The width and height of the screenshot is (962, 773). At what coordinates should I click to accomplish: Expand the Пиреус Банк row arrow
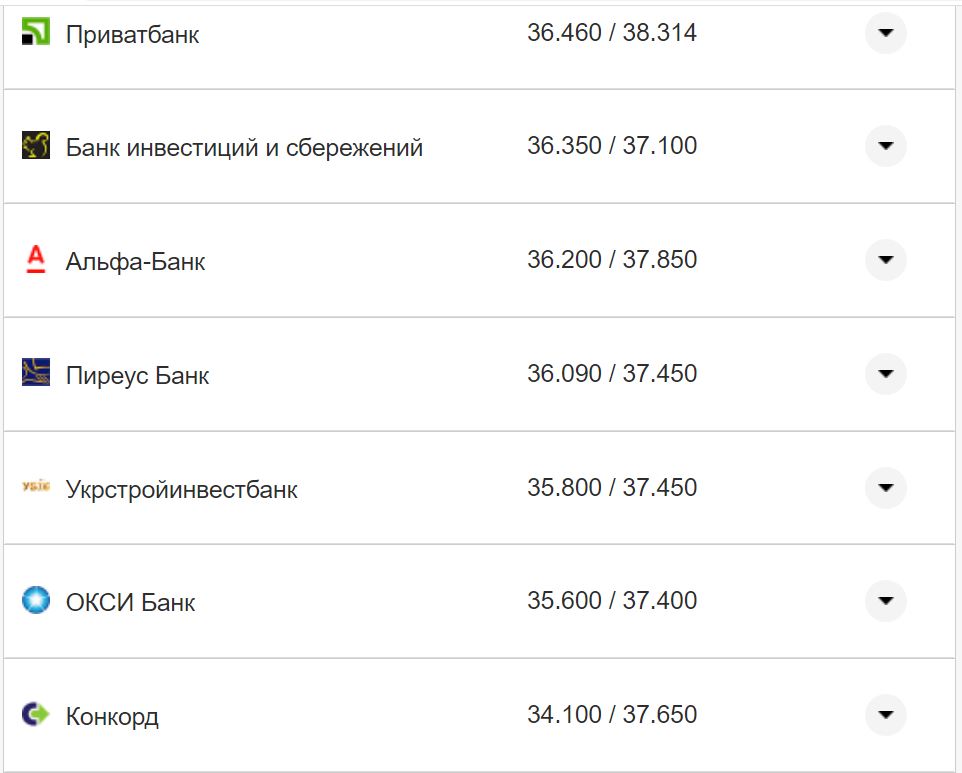pyautogui.click(x=885, y=374)
